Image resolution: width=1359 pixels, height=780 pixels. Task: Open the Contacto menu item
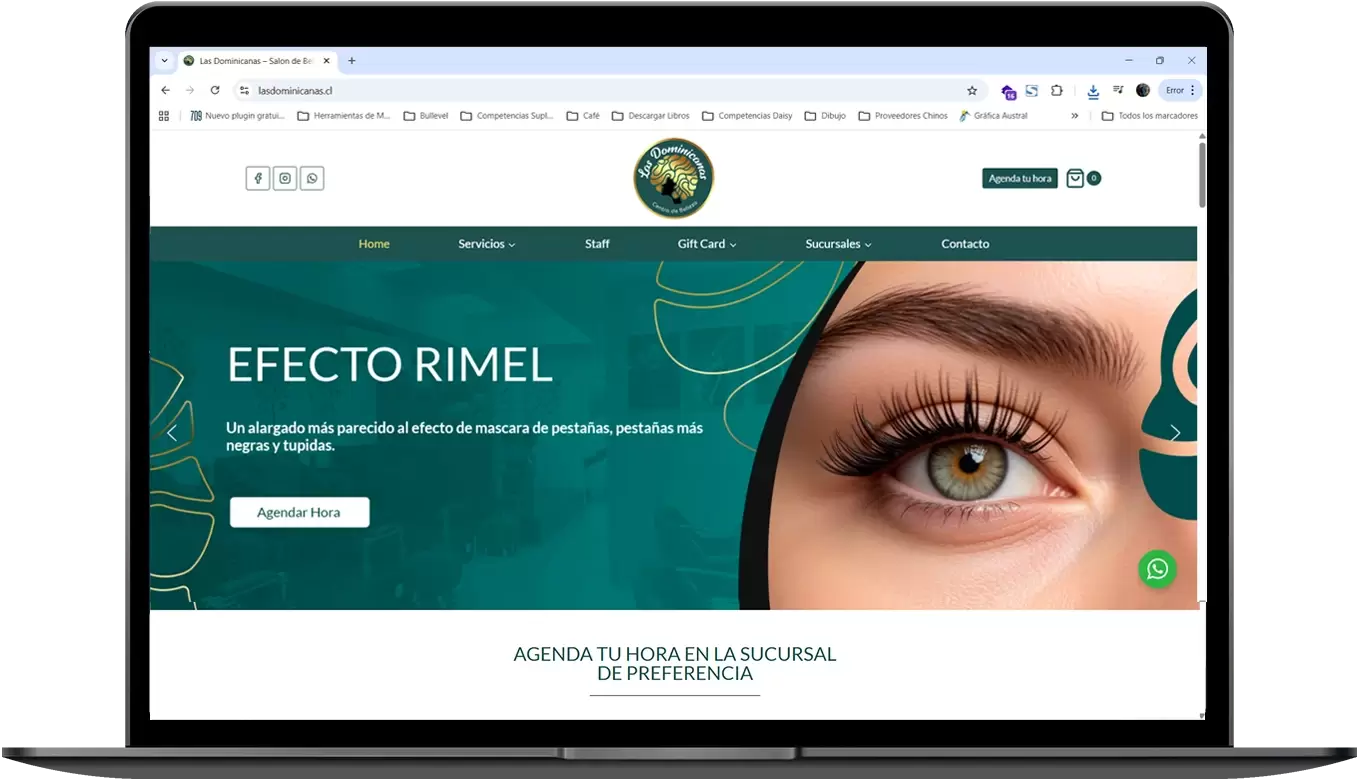965,244
